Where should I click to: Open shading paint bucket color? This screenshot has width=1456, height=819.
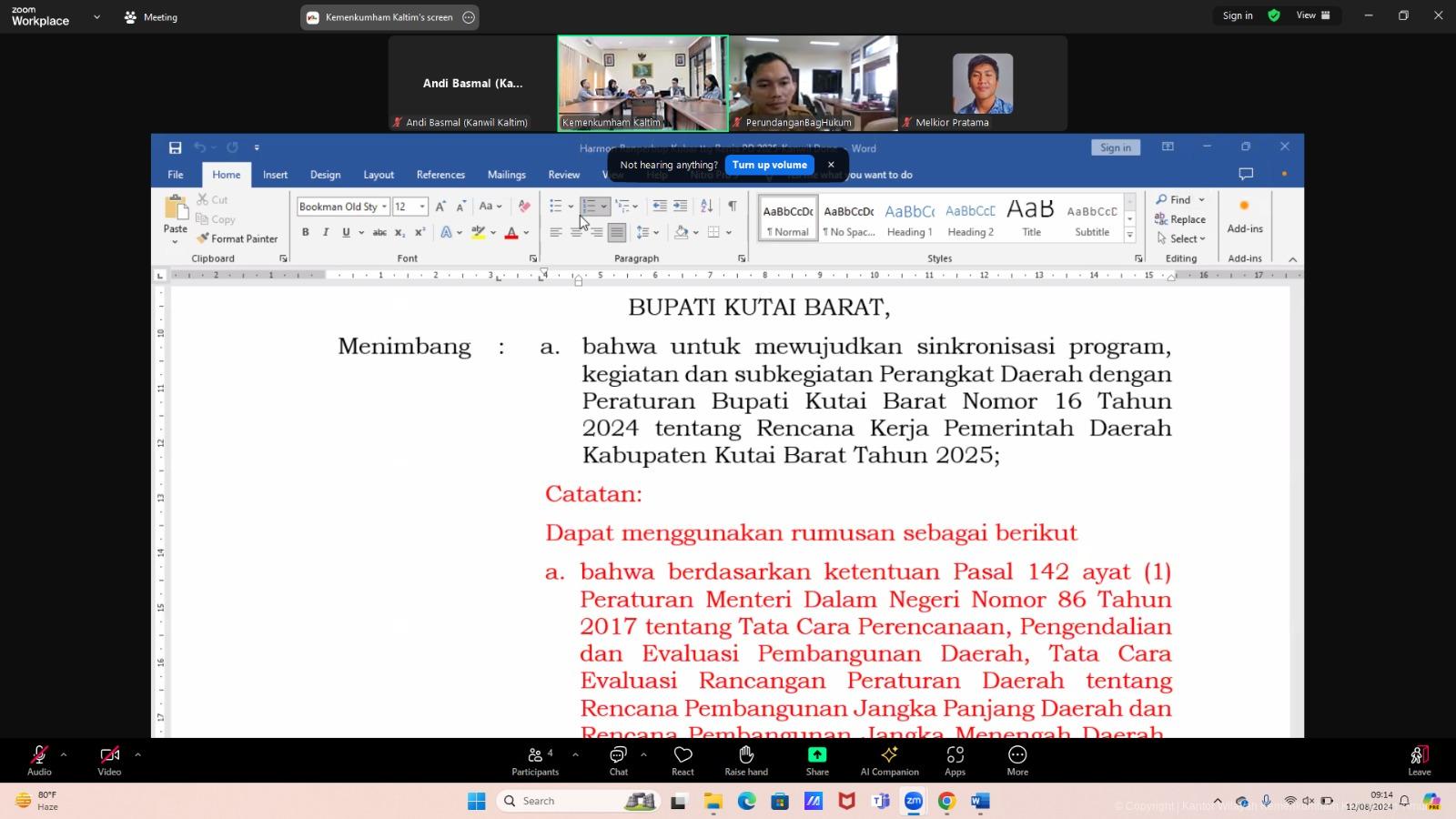(682, 233)
